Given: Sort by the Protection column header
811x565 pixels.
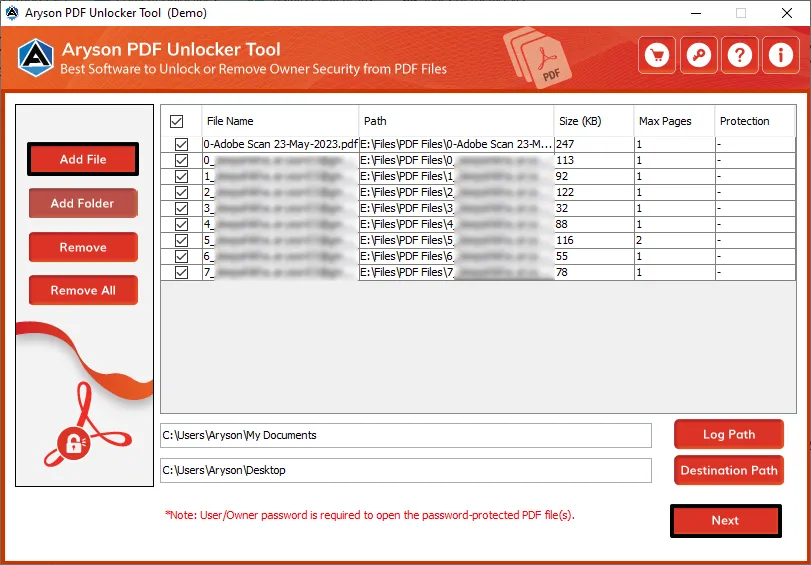Looking at the screenshot, I should click(x=755, y=121).
